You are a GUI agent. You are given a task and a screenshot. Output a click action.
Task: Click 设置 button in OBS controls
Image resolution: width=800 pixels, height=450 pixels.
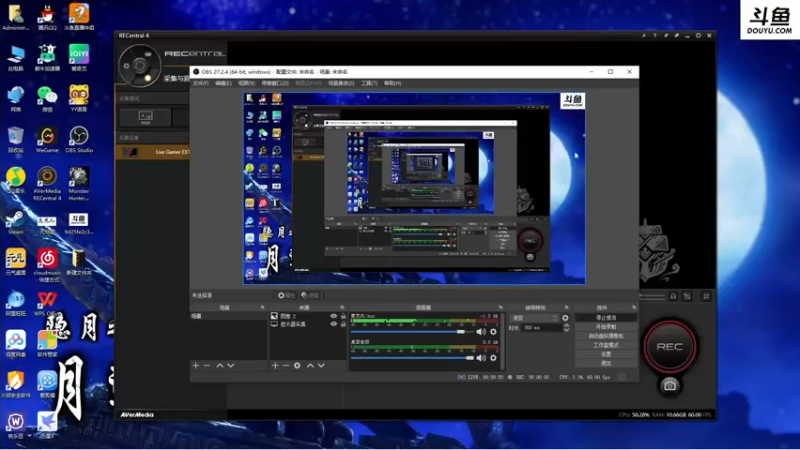click(606, 354)
